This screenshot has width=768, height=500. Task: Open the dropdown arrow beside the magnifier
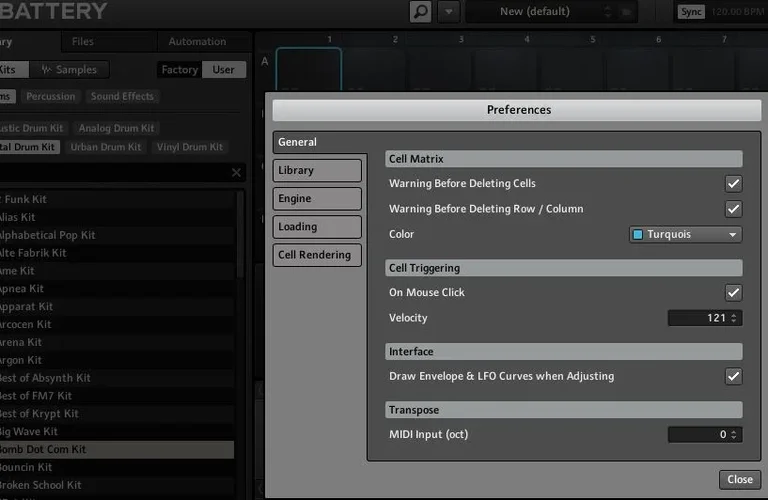pyautogui.click(x=450, y=12)
